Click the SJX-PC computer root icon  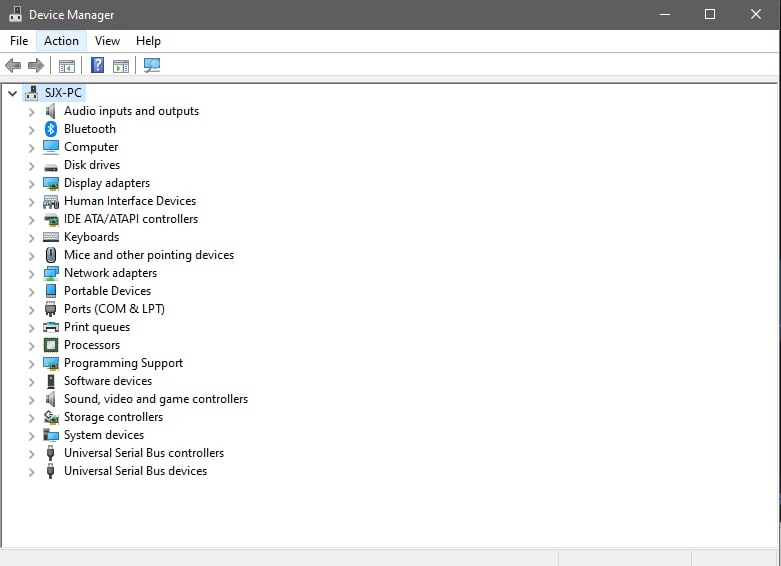click(x=31, y=93)
